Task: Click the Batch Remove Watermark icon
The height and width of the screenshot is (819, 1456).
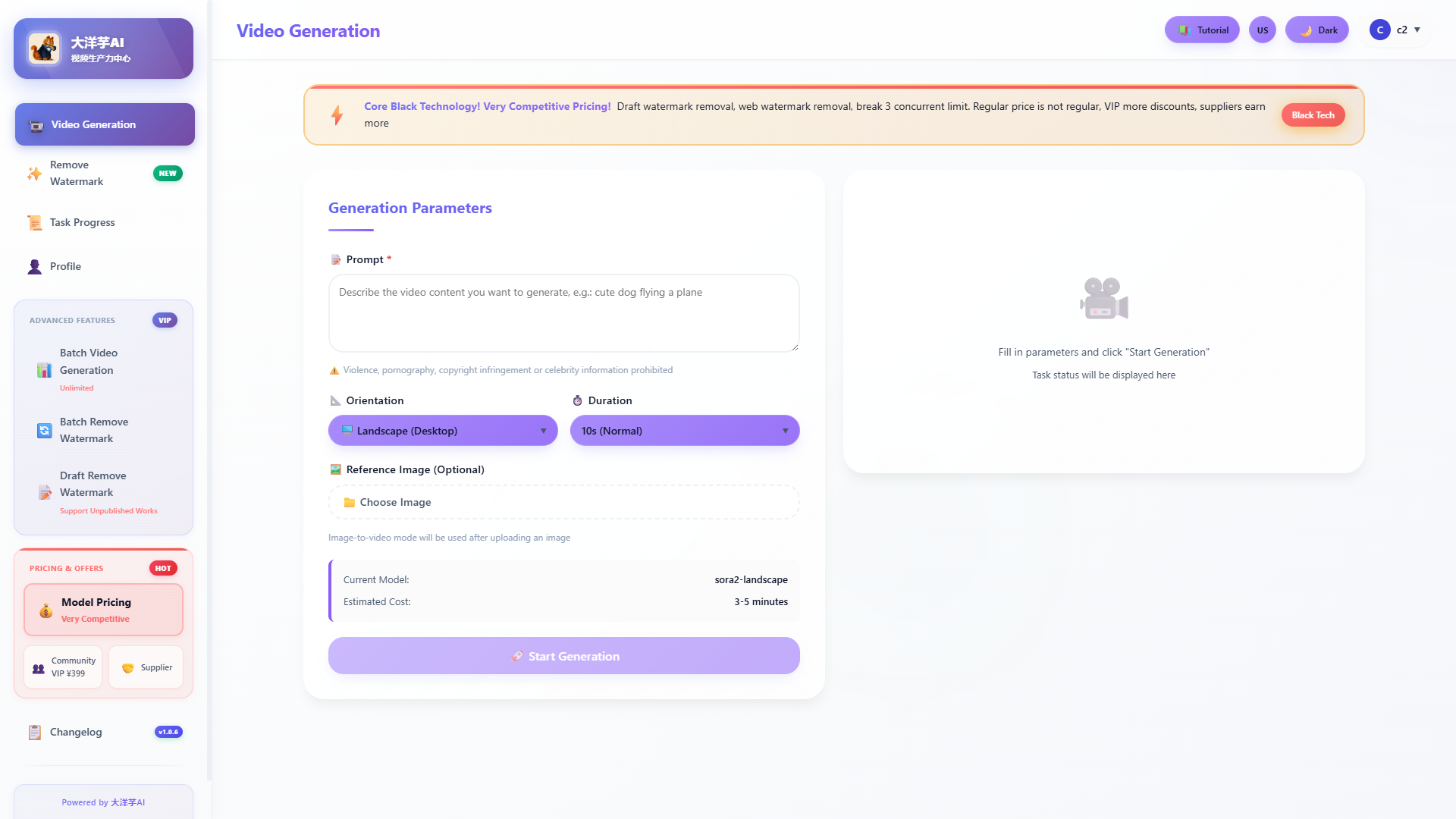Action: pyautogui.click(x=43, y=430)
